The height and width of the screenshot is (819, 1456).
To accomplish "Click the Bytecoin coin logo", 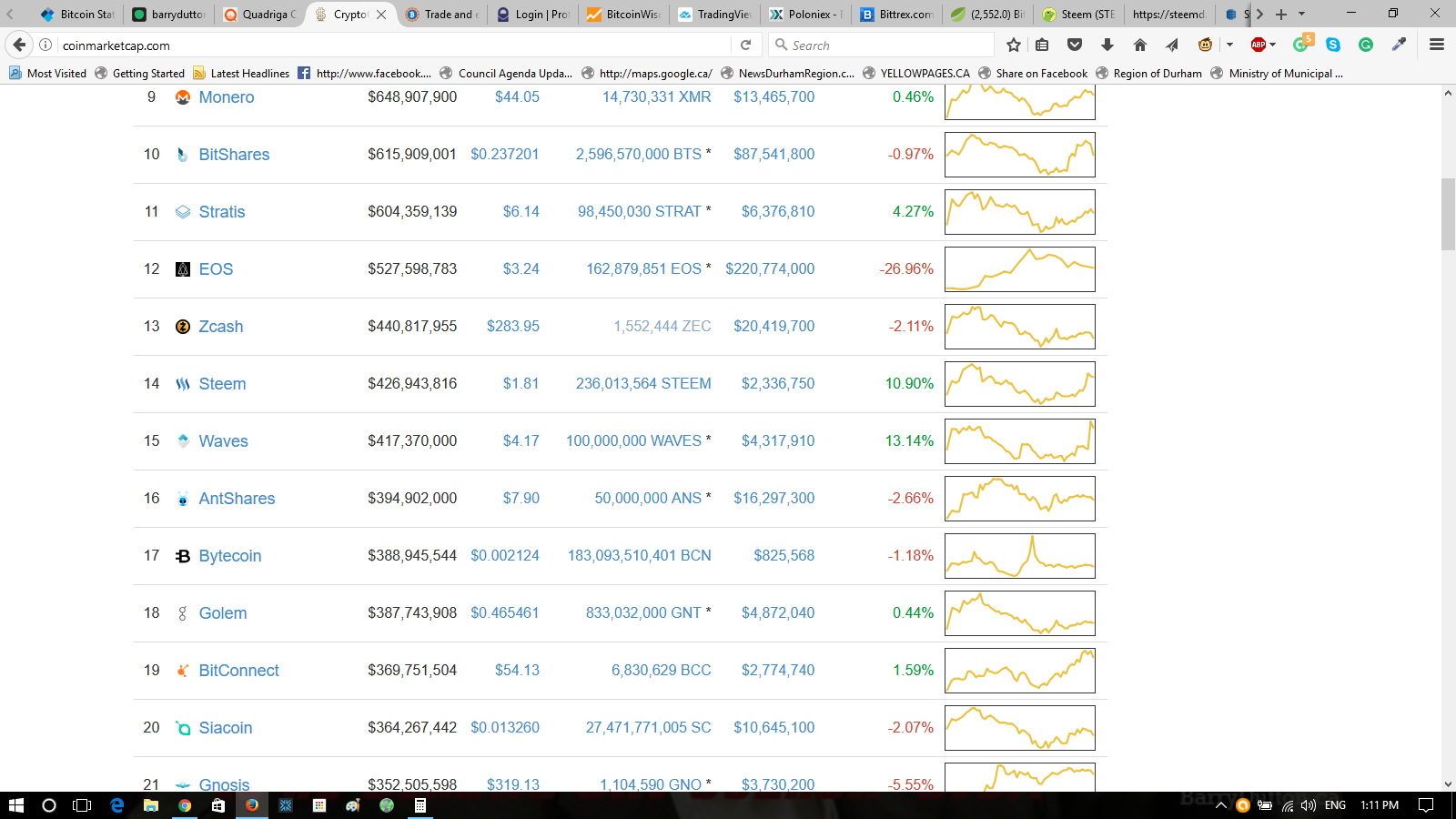I will click(x=183, y=556).
